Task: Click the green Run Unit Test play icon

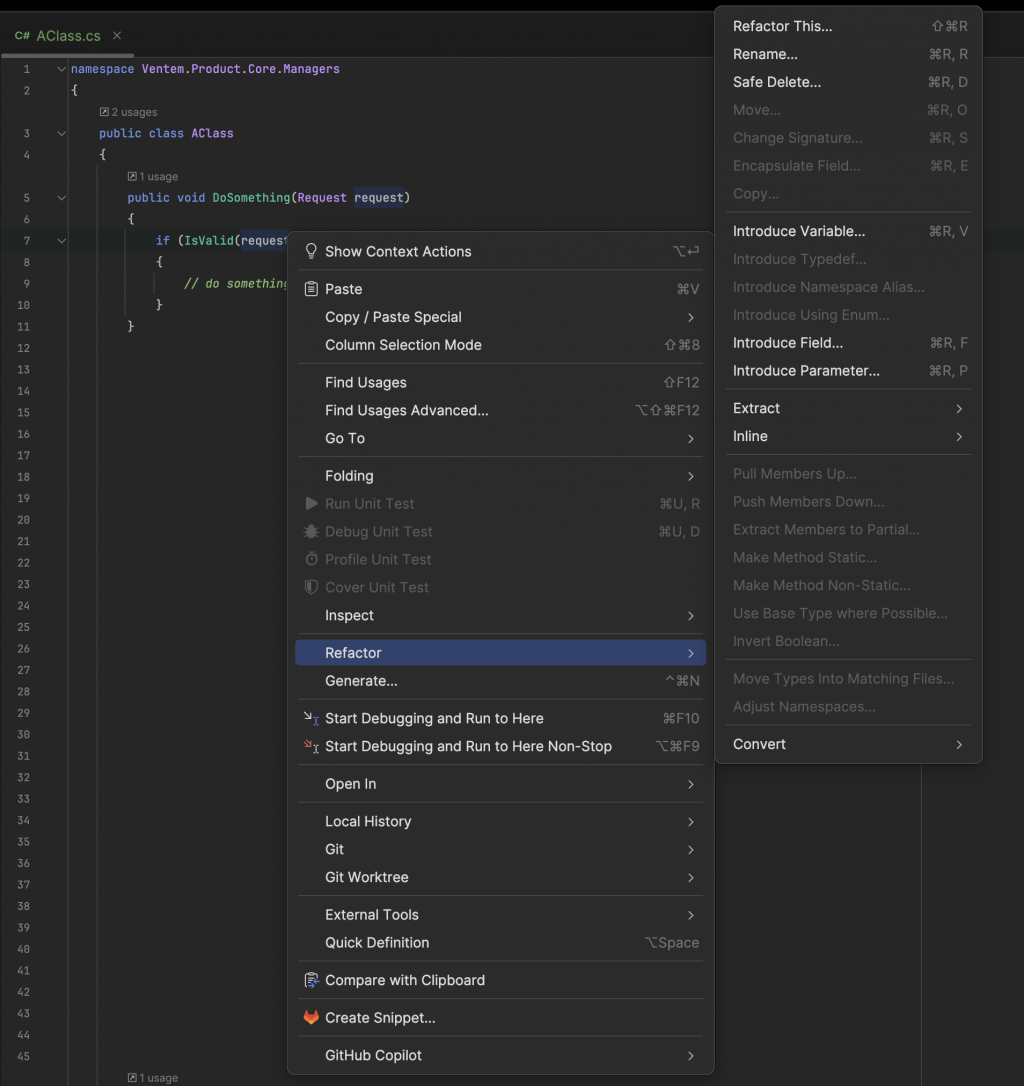Action: [x=311, y=504]
